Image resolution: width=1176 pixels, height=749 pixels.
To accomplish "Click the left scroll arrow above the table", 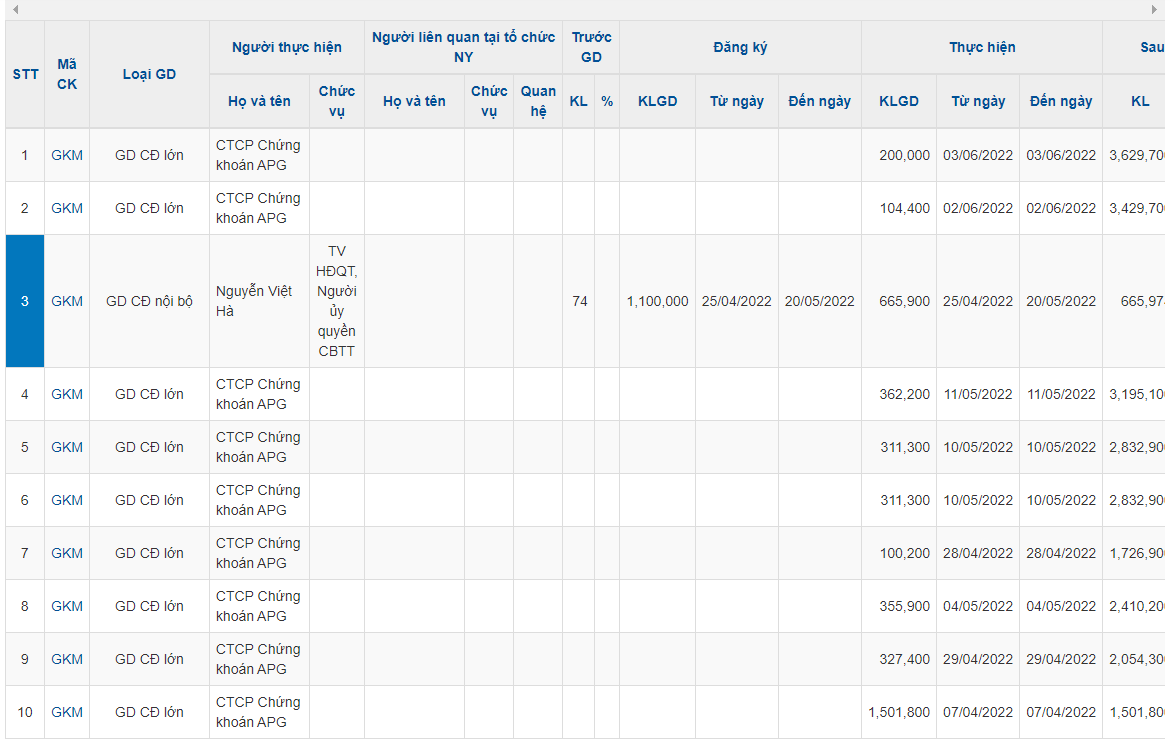I will (15, 9).
